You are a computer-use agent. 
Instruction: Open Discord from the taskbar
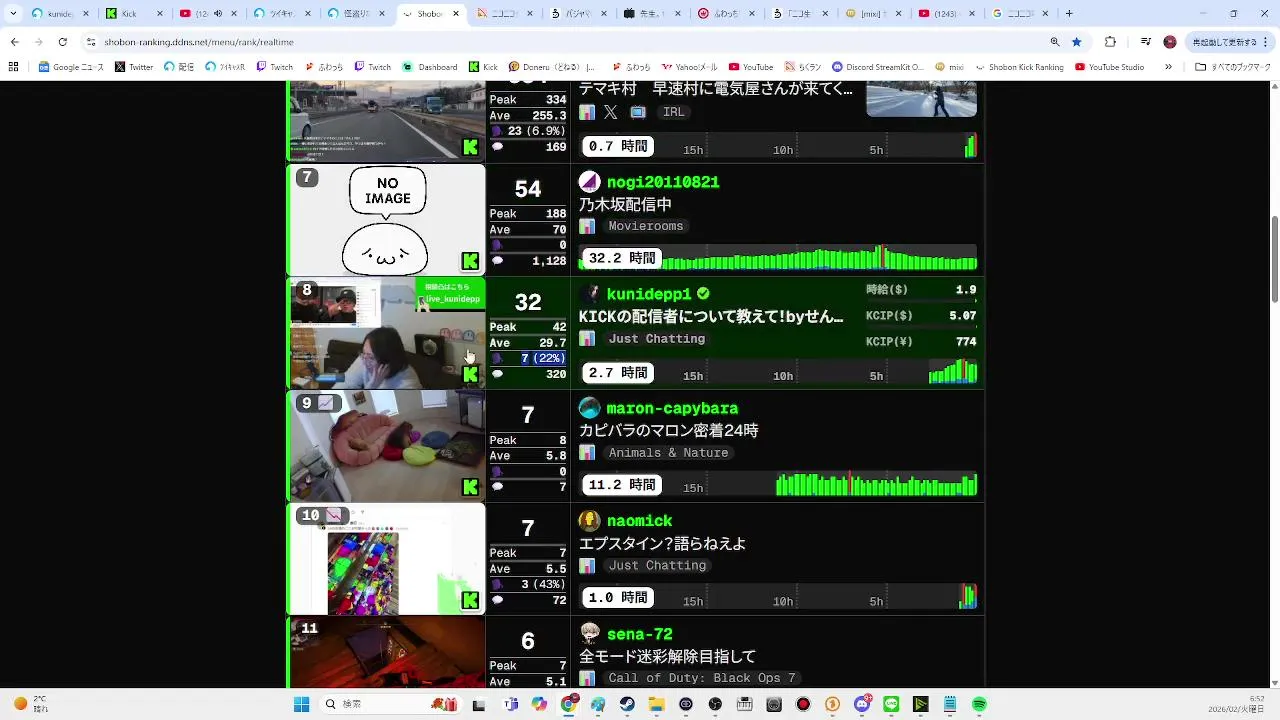point(862,704)
